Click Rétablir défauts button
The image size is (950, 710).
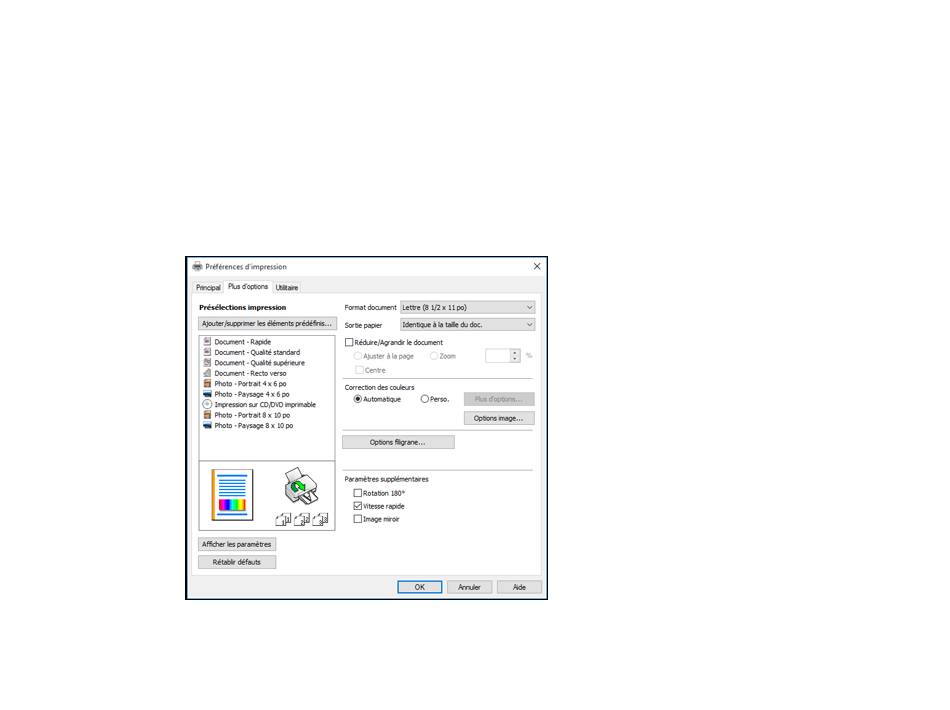pos(237,562)
